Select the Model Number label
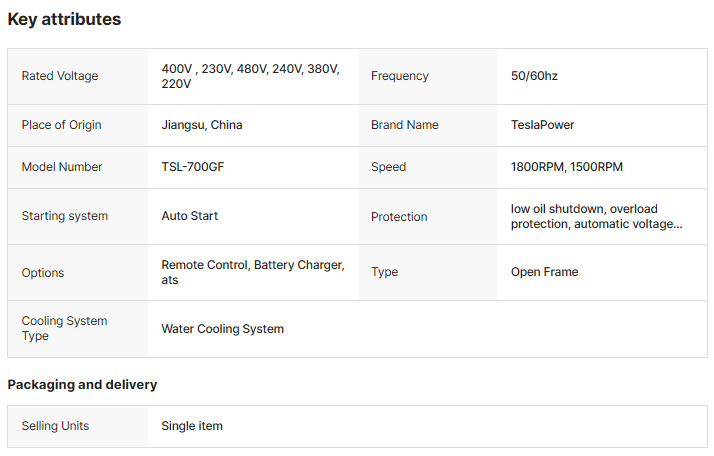This screenshot has height=456, width=714. coord(62,167)
